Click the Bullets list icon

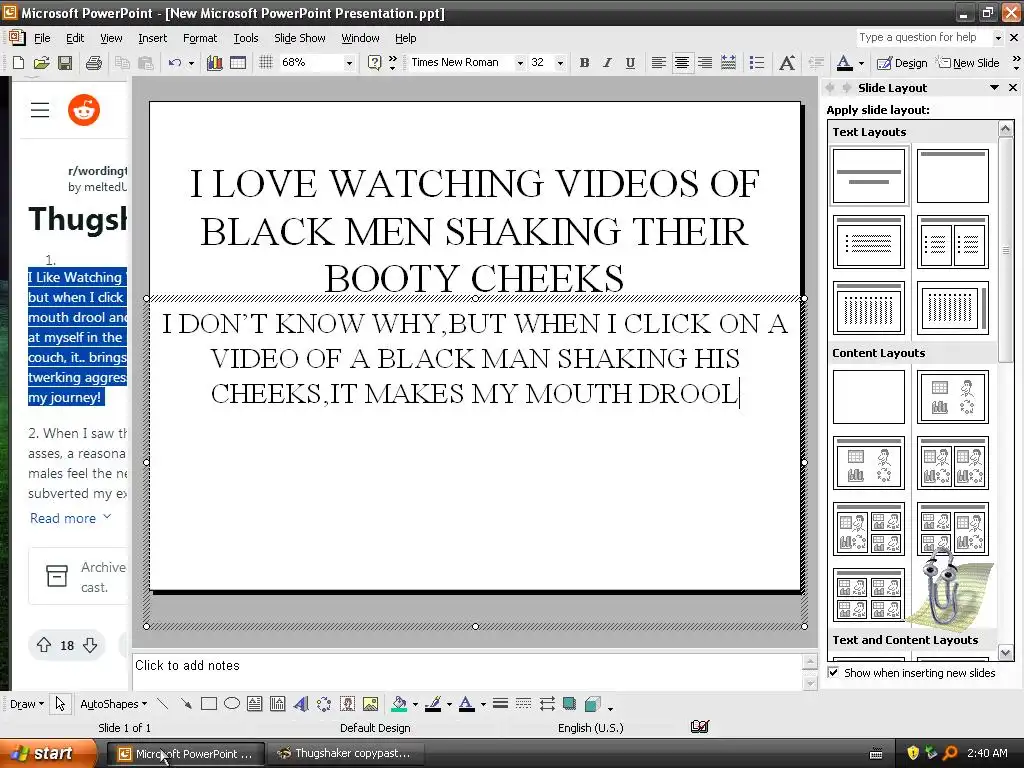coord(756,63)
